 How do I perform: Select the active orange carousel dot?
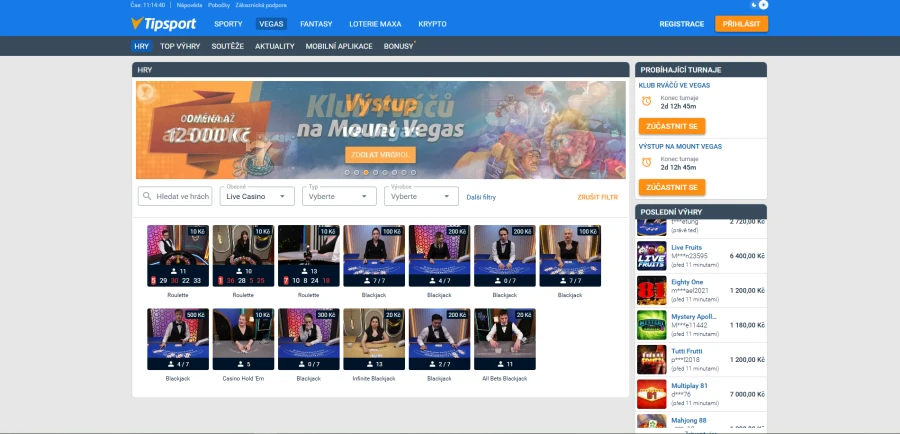[x=366, y=172]
